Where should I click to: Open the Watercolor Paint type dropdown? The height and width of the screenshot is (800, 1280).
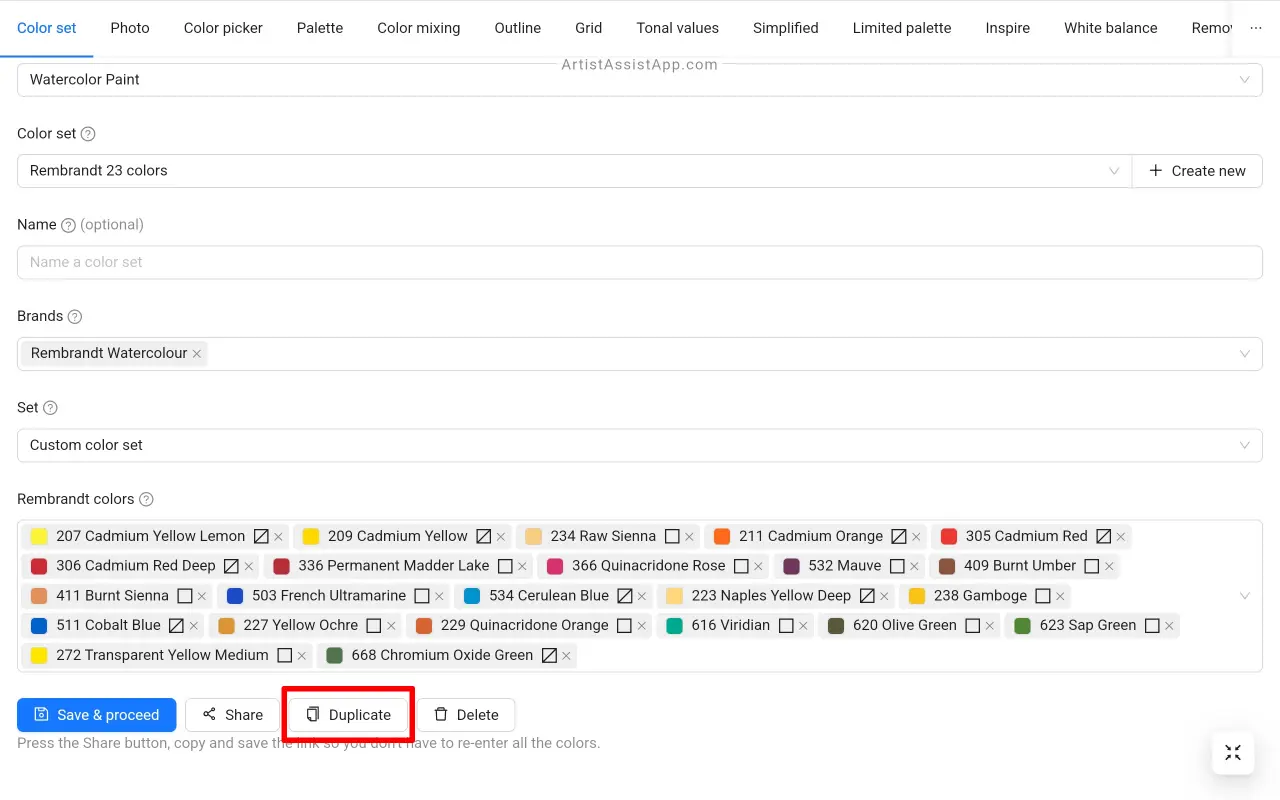click(640, 80)
